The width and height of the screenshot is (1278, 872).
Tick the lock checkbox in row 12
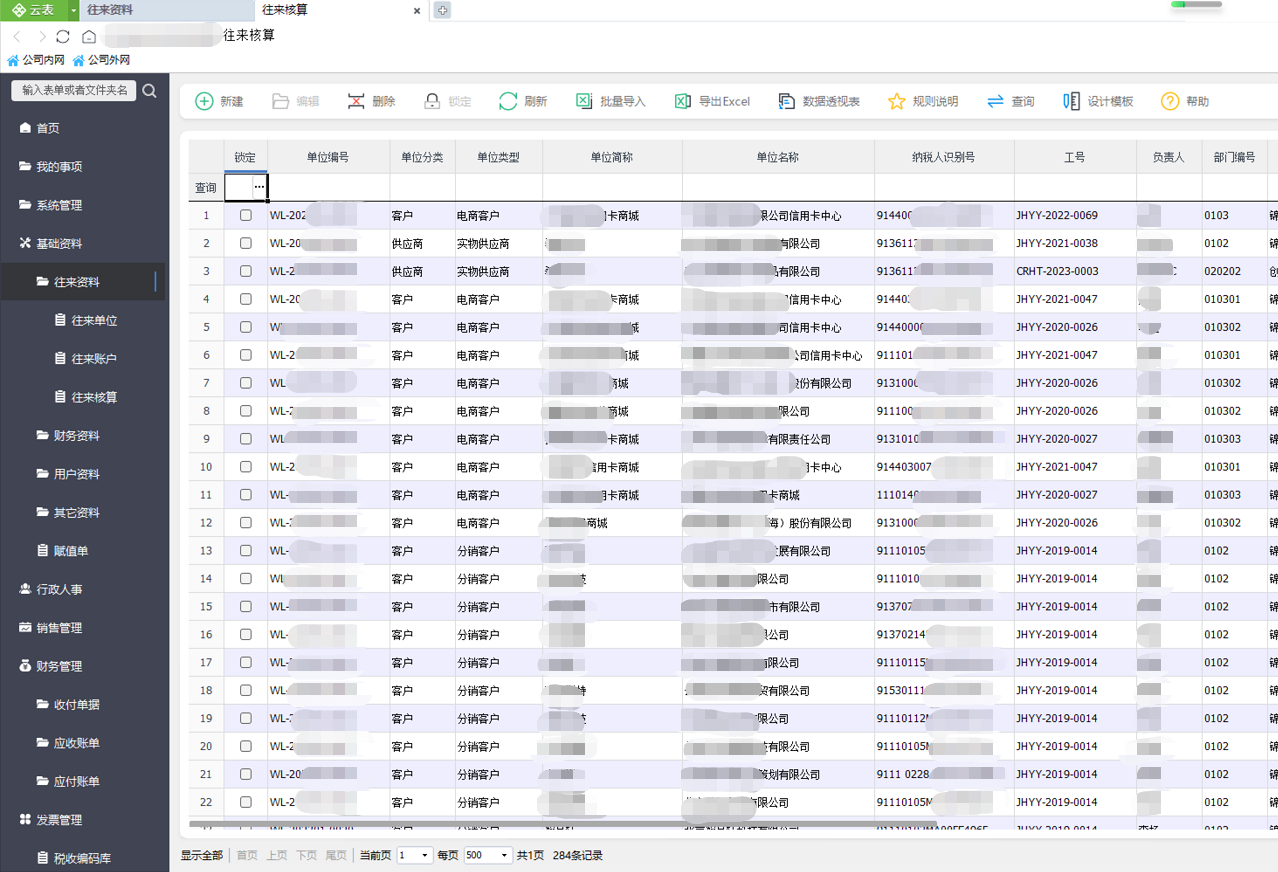pos(246,523)
